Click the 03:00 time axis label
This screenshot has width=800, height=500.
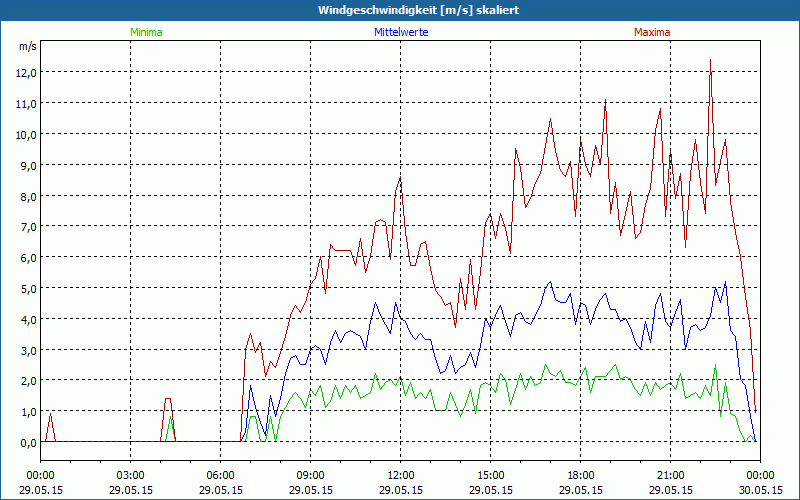point(131,476)
